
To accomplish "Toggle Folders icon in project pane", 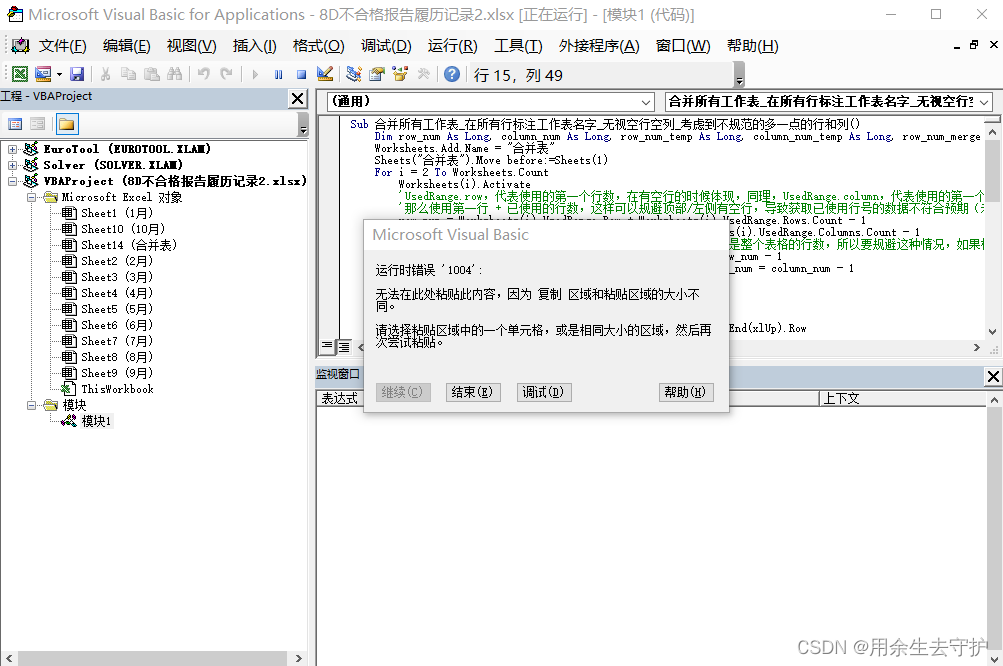I will [x=67, y=124].
